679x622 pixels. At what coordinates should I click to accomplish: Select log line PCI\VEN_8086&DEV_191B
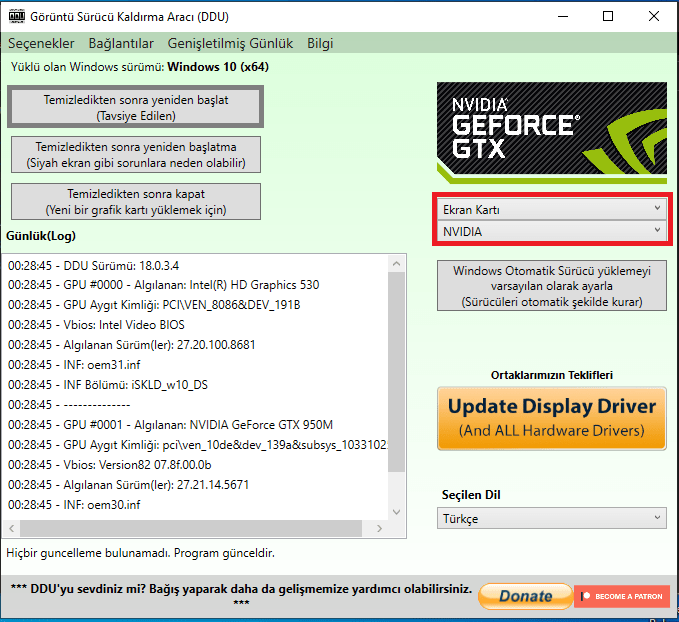(154, 305)
